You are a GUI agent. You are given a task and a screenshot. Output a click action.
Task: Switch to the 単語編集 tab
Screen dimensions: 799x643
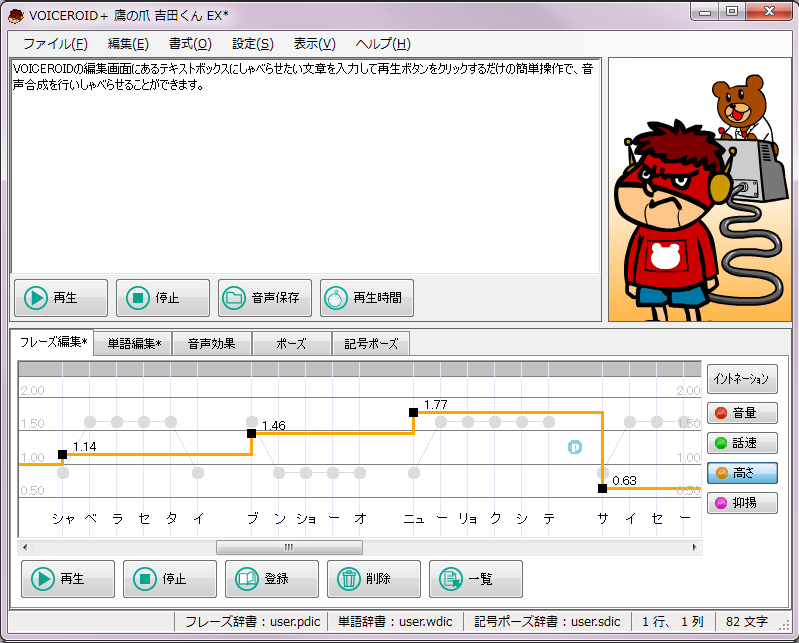[x=134, y=344]
